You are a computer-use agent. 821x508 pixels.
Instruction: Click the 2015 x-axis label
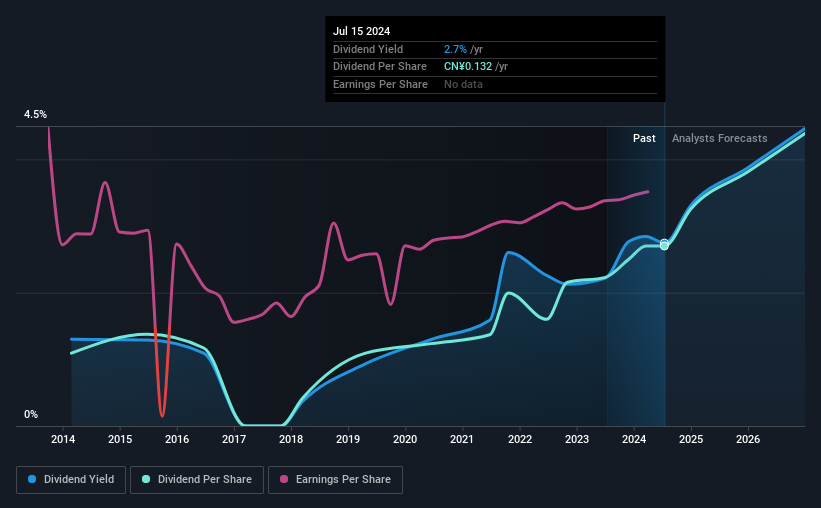120,439
